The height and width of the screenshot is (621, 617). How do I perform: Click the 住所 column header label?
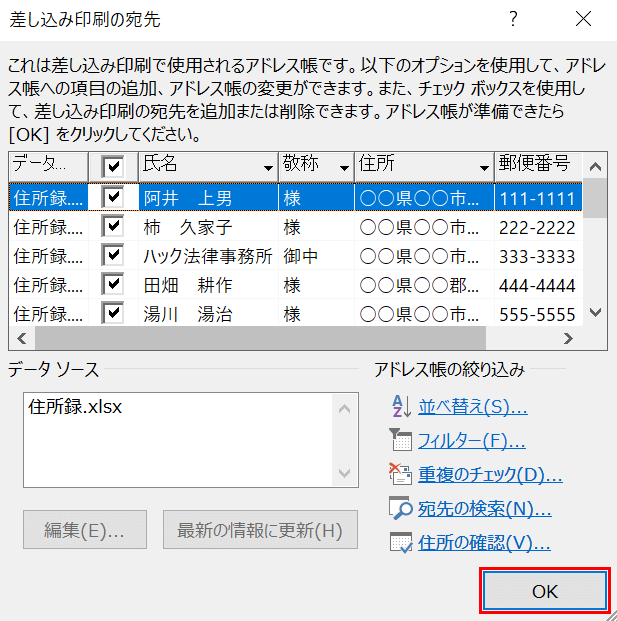point(377,163)
